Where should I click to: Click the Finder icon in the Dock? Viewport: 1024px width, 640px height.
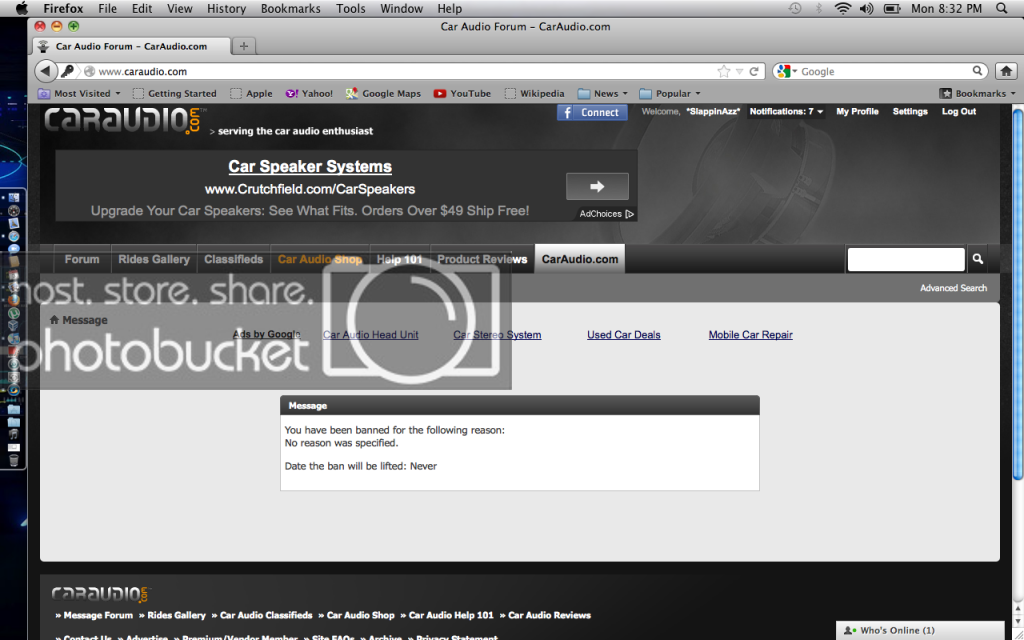coord(14,197)
